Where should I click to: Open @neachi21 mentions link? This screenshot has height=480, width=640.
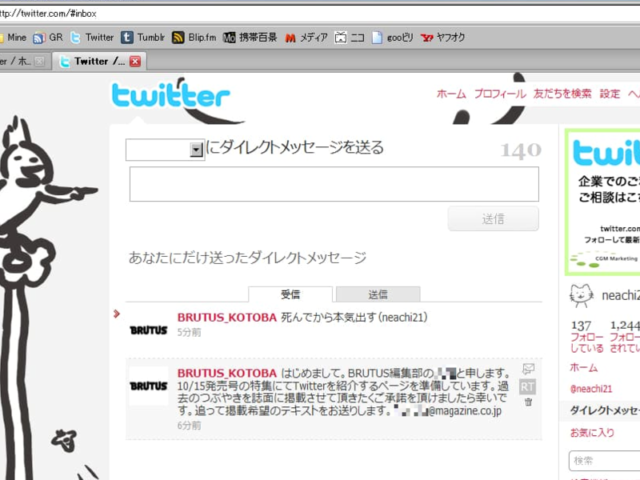click(x=591, y=389)
